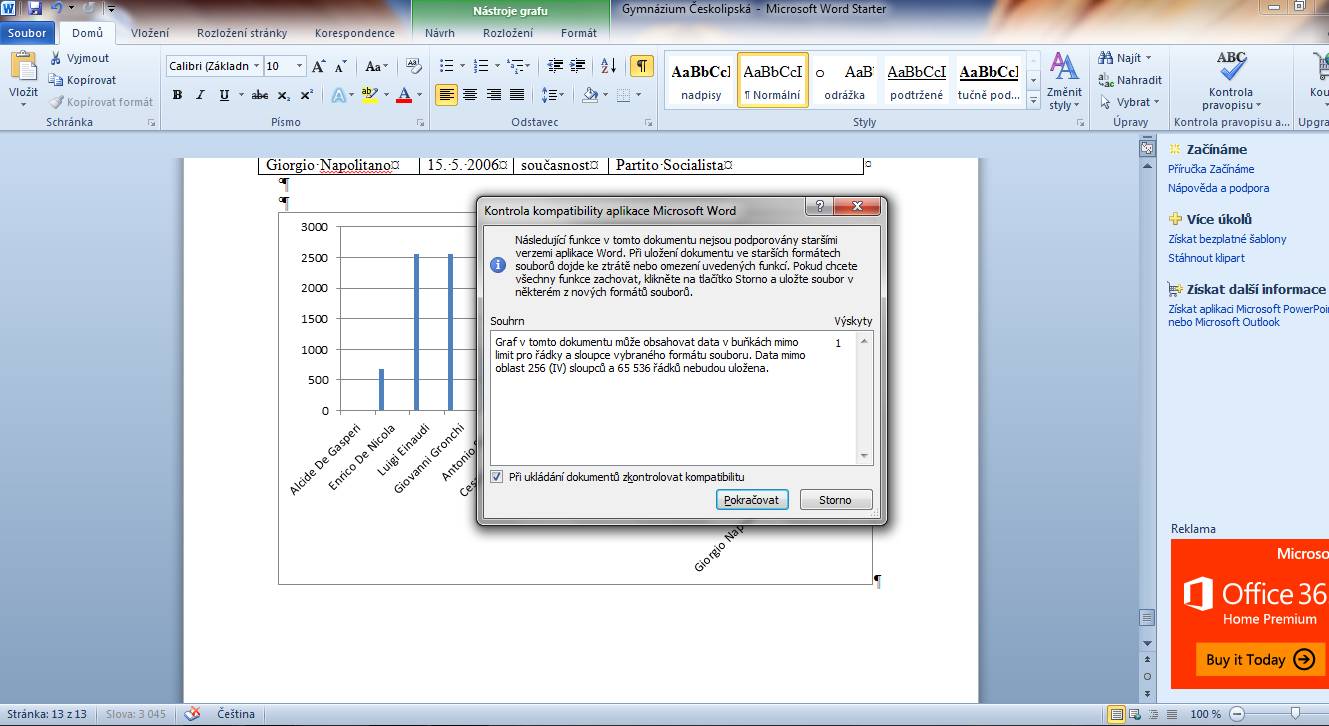Image resolution: width=1329 pixels, height=726 pixels.
Task: Toggle strikethrough text
Action: pyautogui.click(x=260, y=95)
